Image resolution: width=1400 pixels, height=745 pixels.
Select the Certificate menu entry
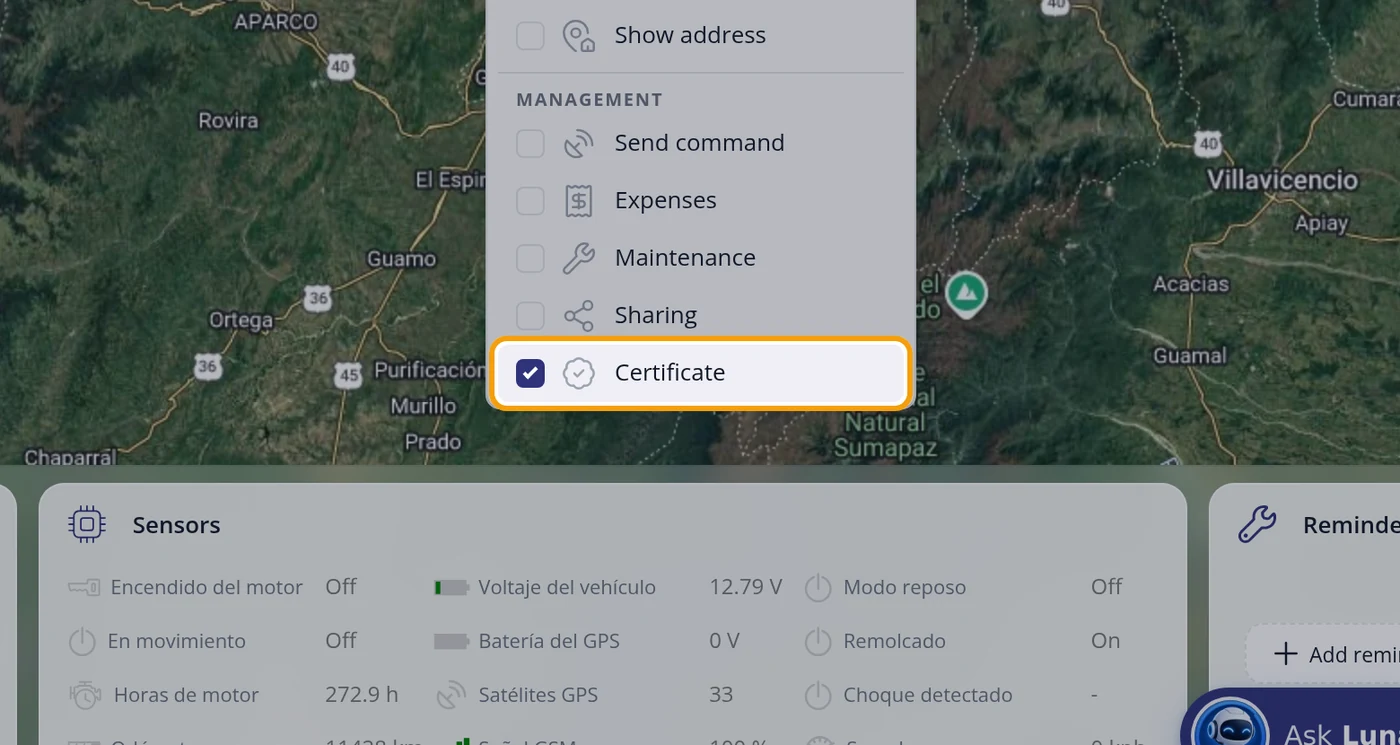pos(700,374)
